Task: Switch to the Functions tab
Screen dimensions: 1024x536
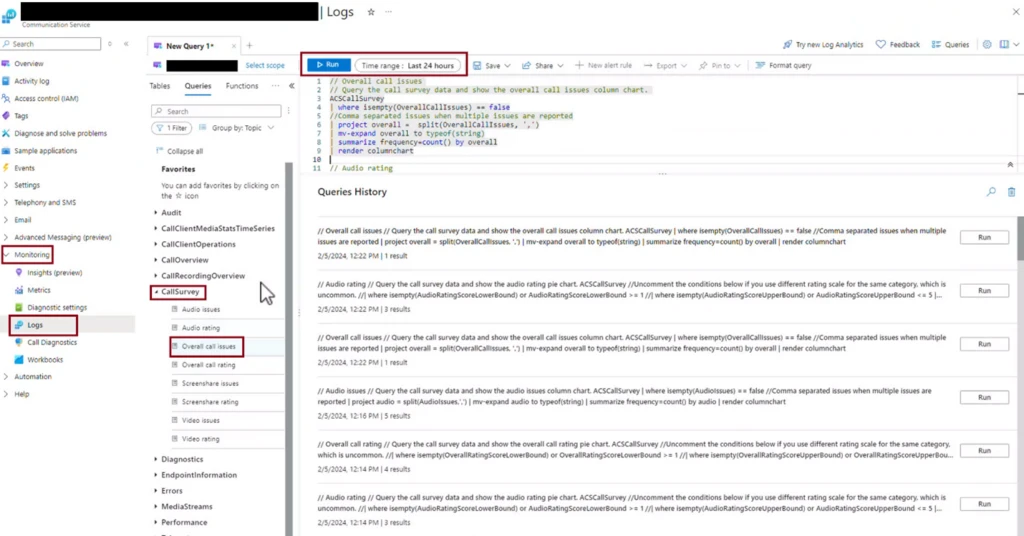Action: pyautogui.click(x=242, y=86)
